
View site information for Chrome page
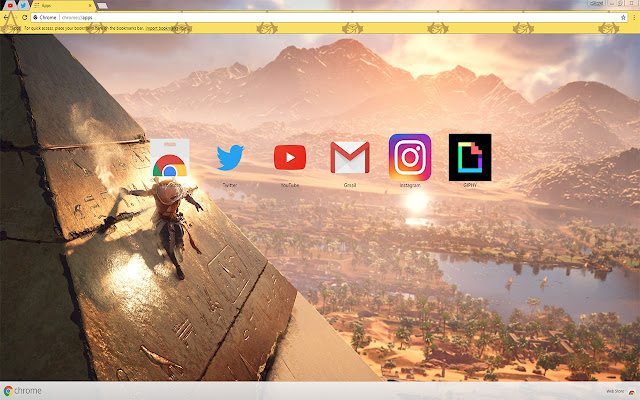click(45, 17)
